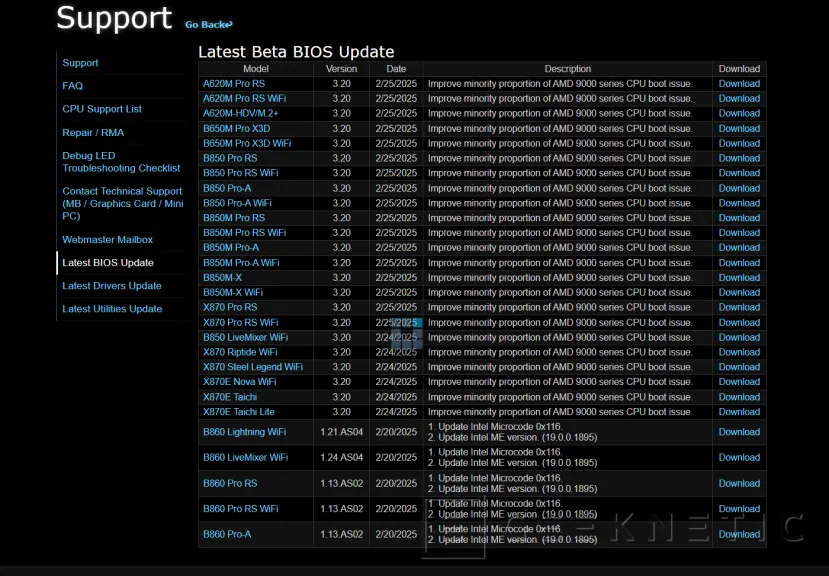The width and height of the screenshot is (829, 576).
Task: Download BIOS for B650M Pro X3D
Action: click(739, 129)
